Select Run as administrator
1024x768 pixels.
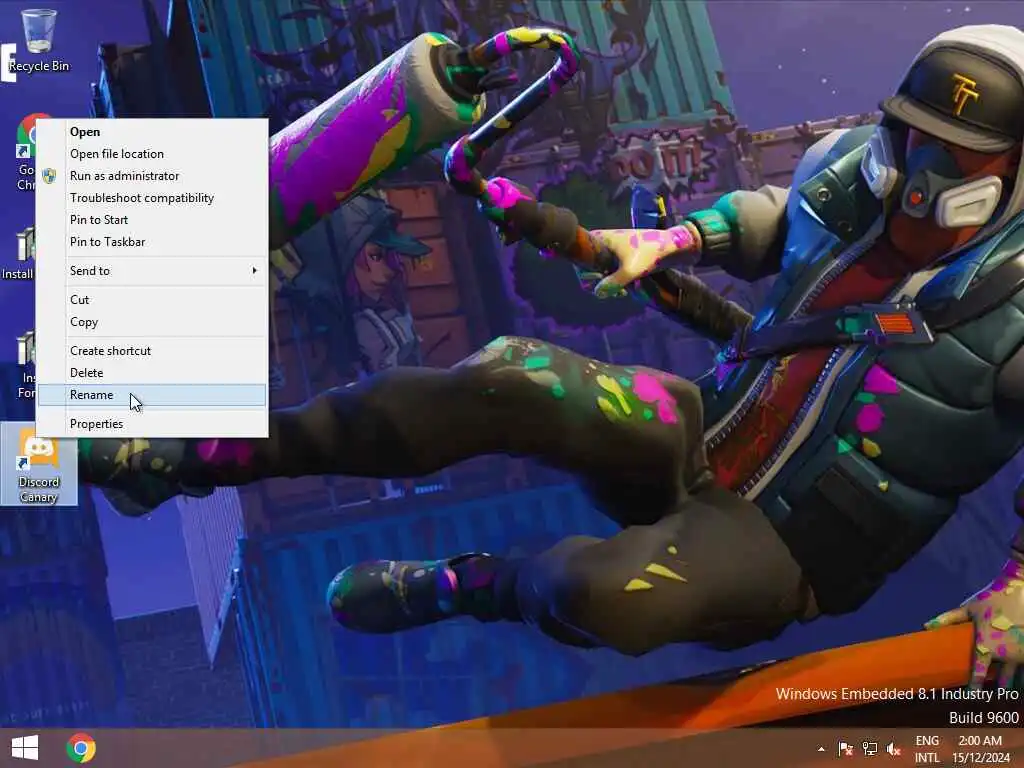coord(152,176)
